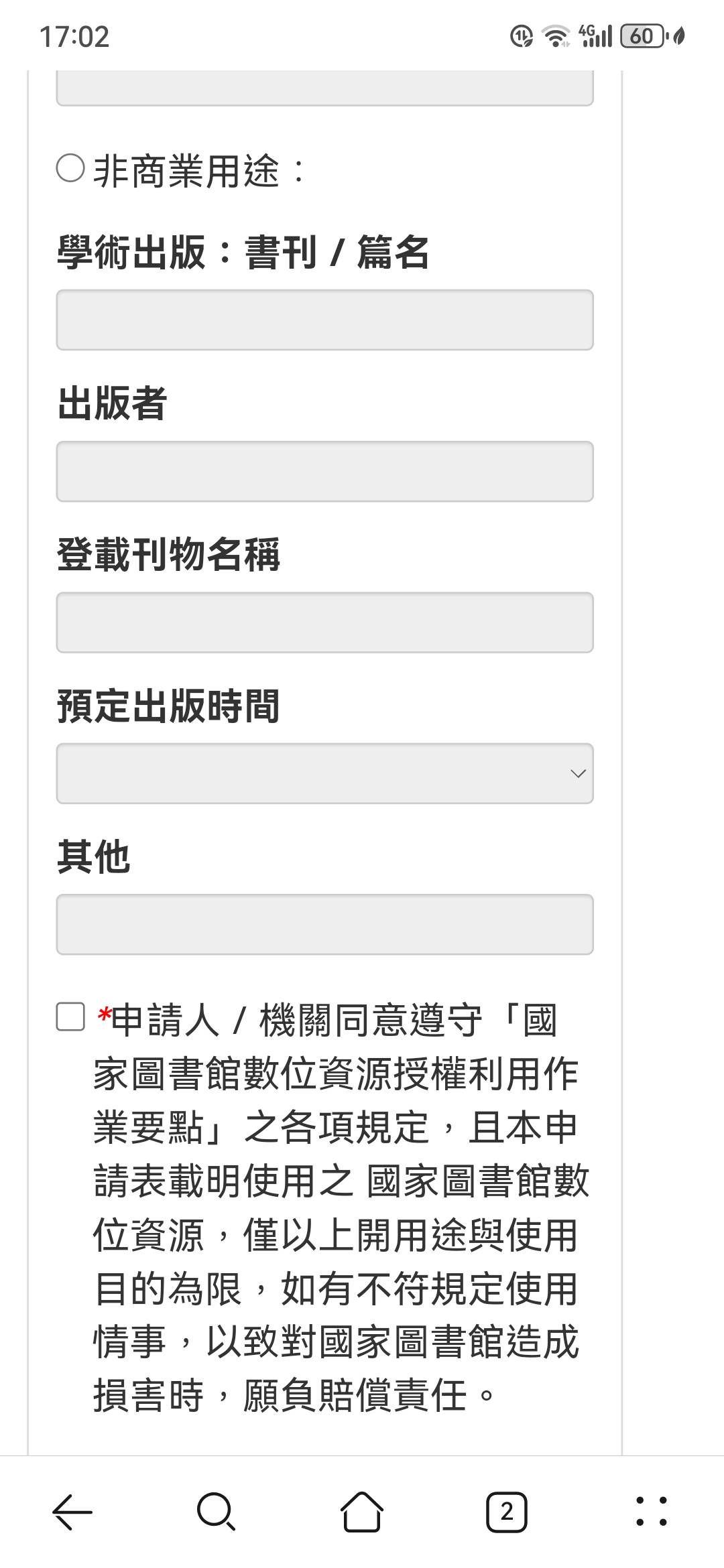Viewport: 724px width, 1568px height.
Task: Tap the chevron in the 預定出版時間 field
Action: 578,774
